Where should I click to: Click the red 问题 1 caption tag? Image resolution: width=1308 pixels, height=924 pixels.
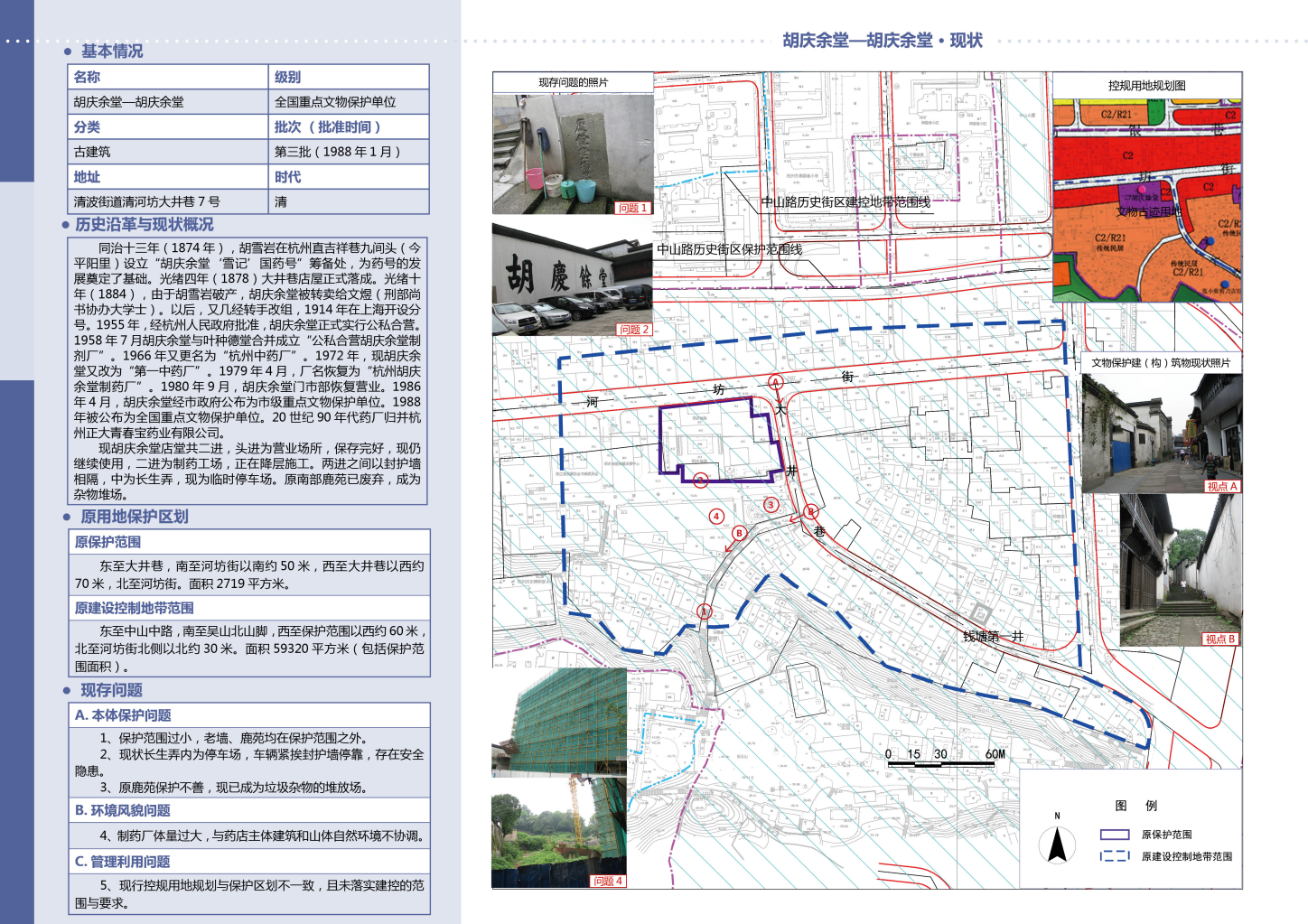point(632,208)
